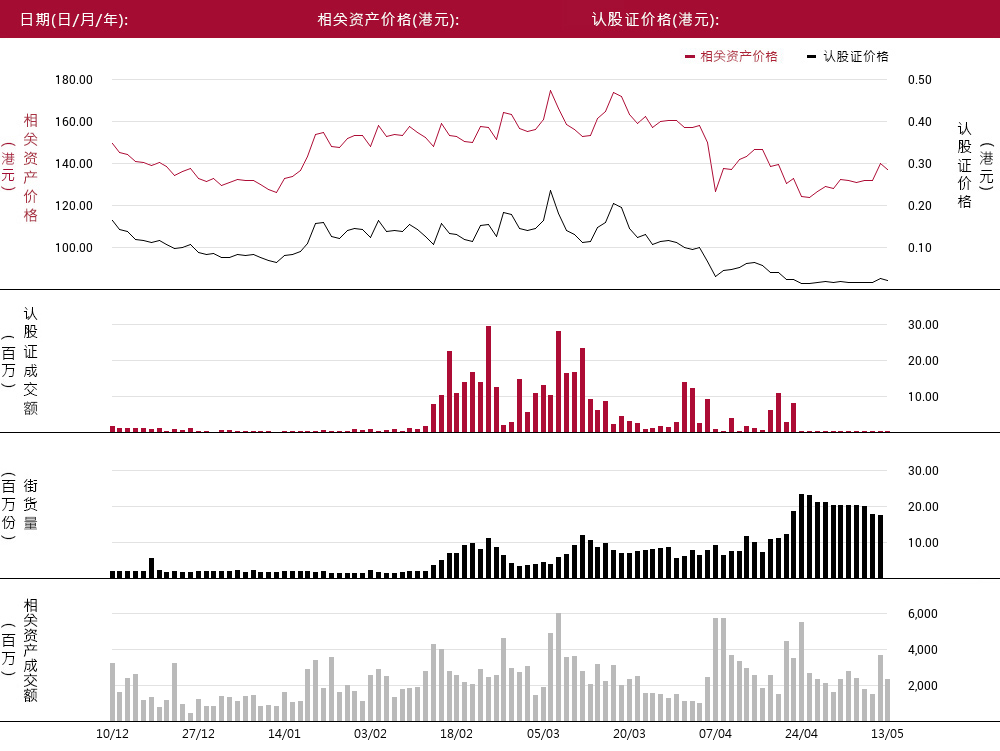Click the tallest black outstanding quantity bar near 24/04
Image resolution: width=1000 pixels, height=751 pixels.
tap(802, 536)
